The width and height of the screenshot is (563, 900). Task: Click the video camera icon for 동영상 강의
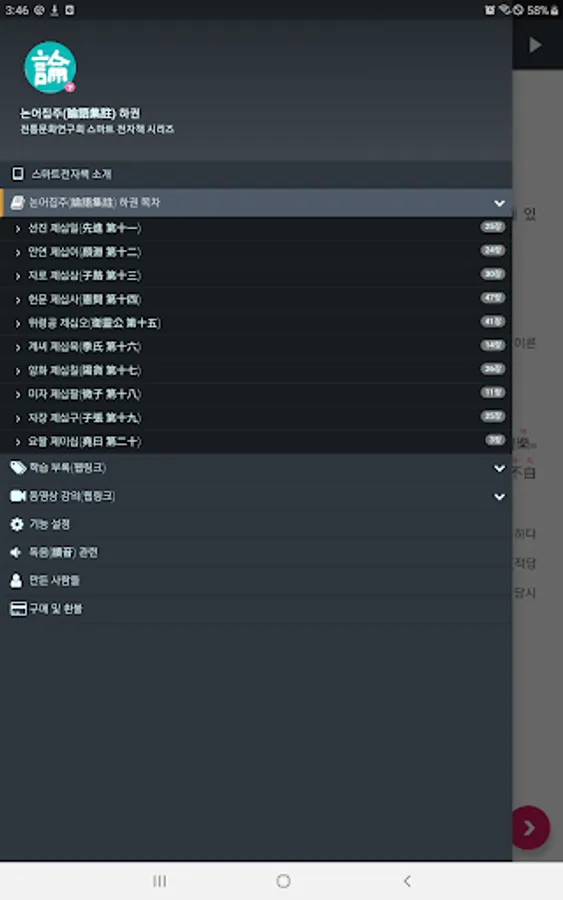(18, 495)
